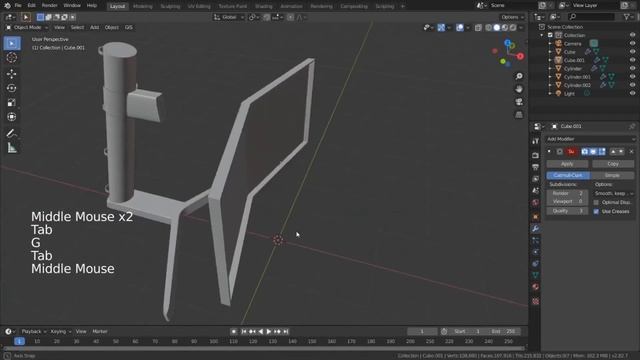Open the Active Tool properties tab

(536, 141)
